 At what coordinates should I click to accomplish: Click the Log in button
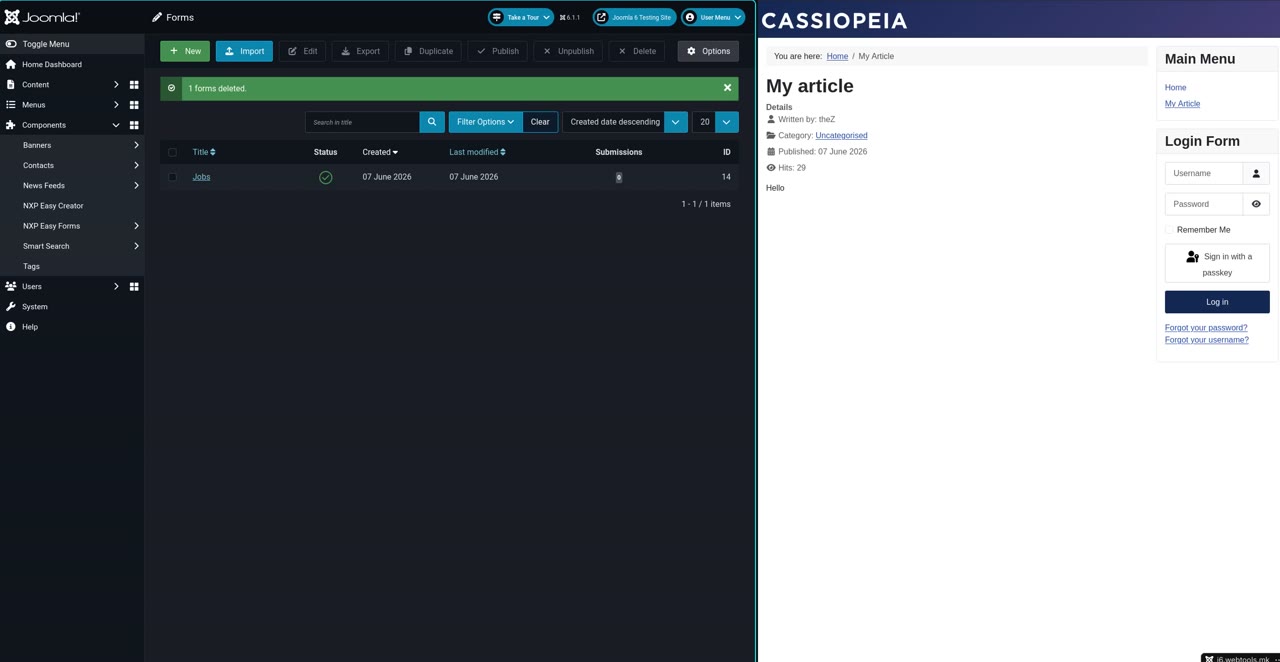[1217, 302]
